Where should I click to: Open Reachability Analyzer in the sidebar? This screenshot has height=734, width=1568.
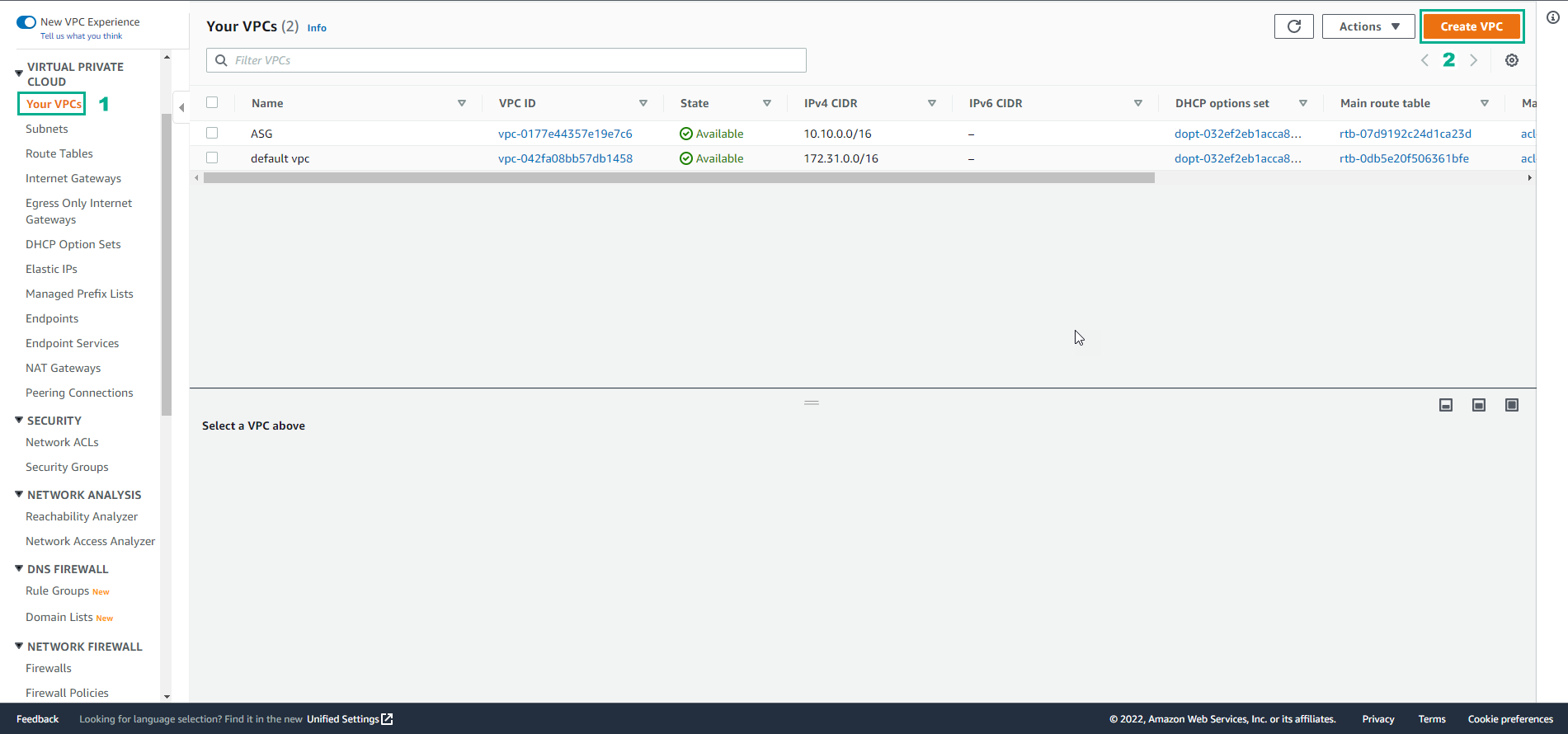coord(82,516)
